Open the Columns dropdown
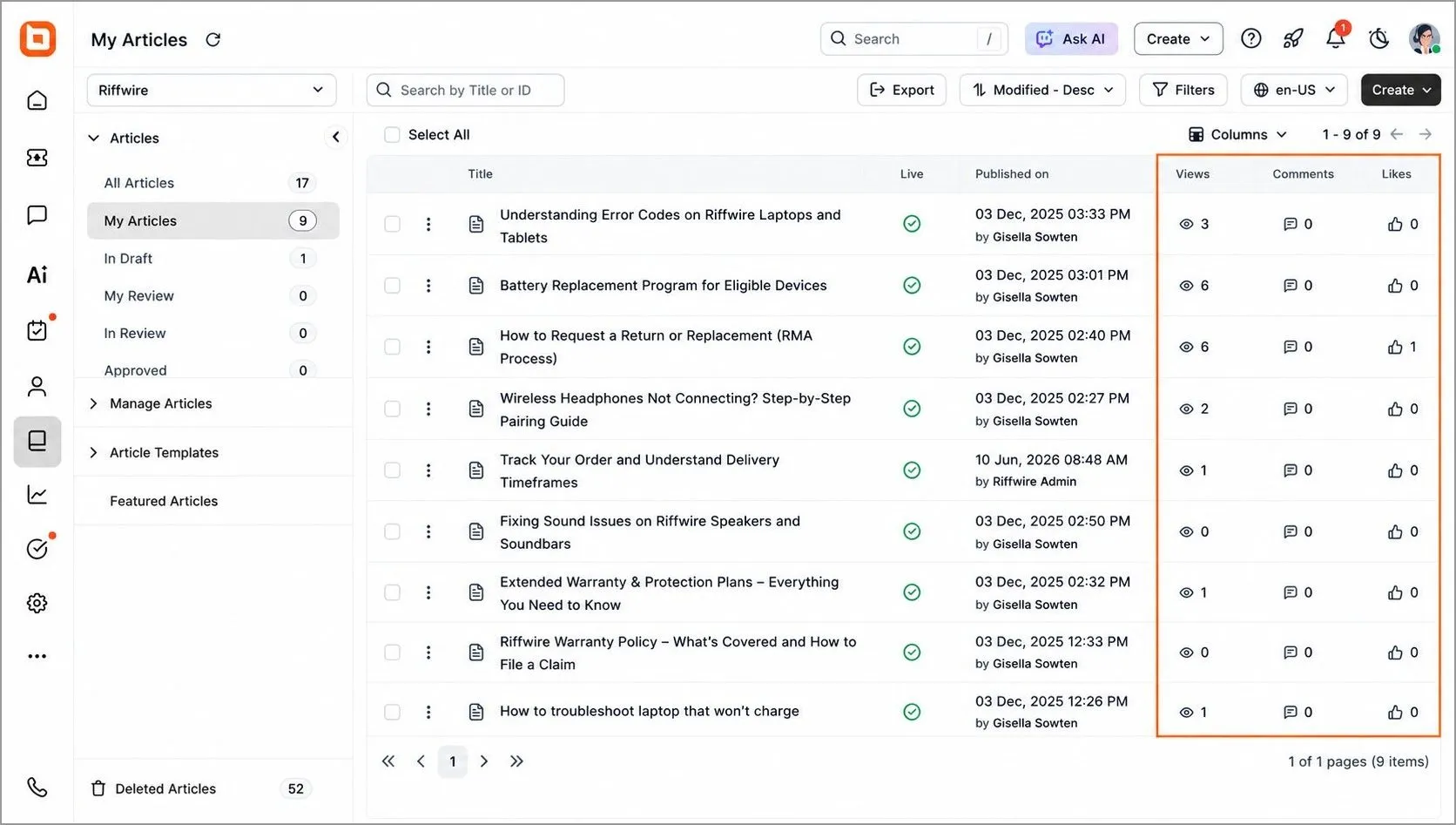This screenshot has height=825, width=1456. [1237, 134]
